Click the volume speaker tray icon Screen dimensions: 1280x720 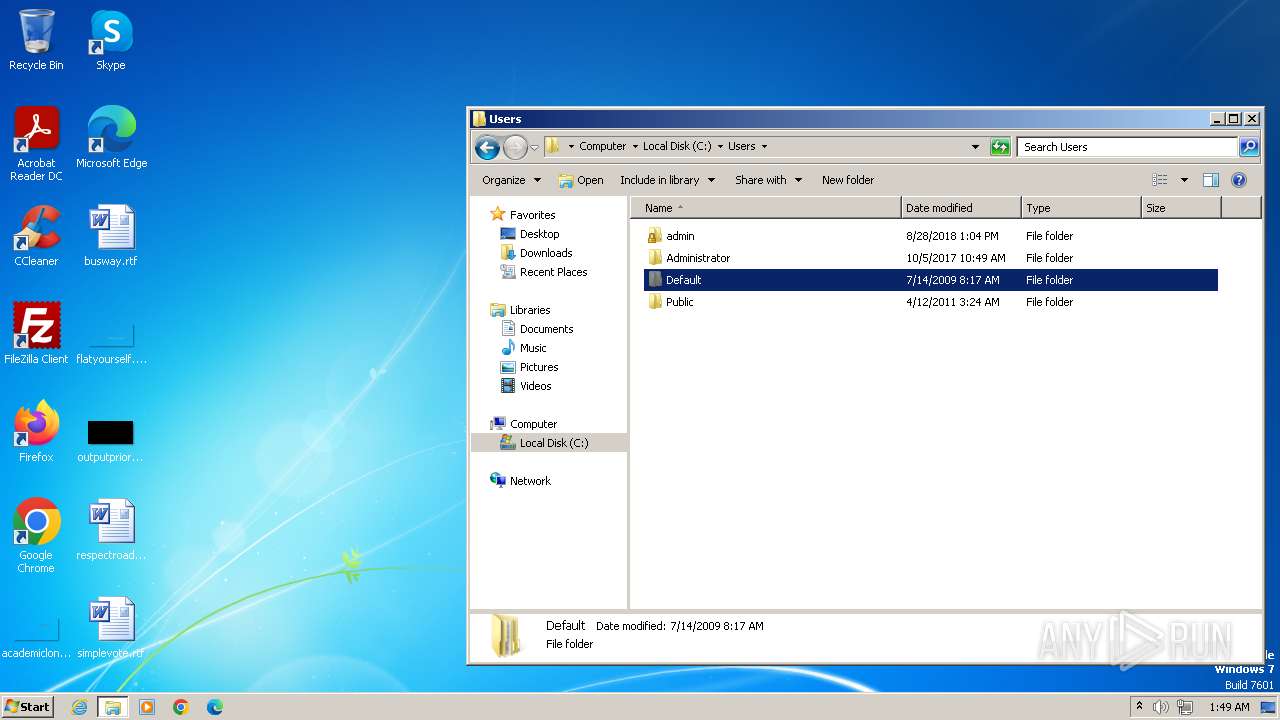(x=1162, y=707)
